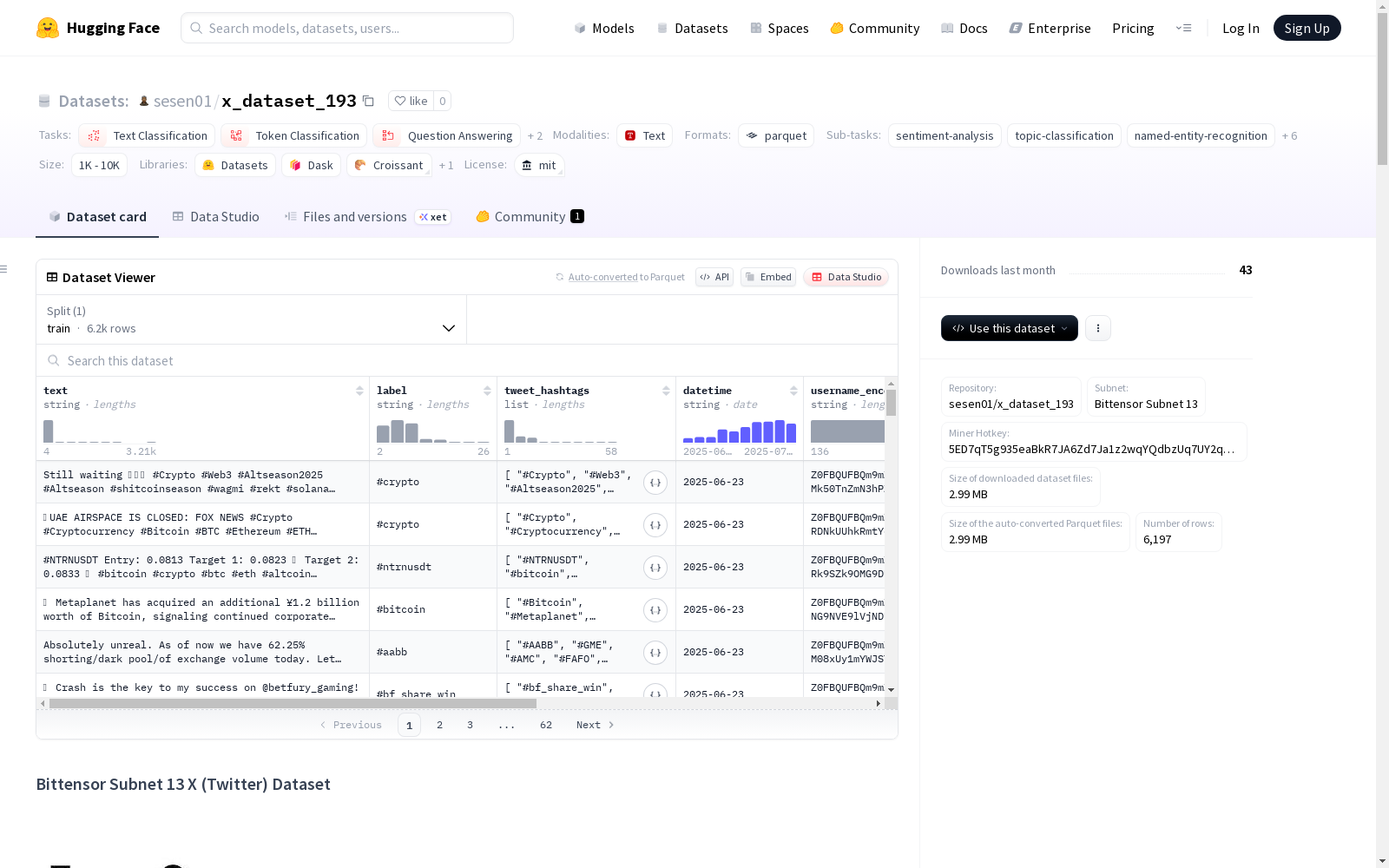Open the API button in Dataset Viewer
Screen dimensions: 1389x868
pos(714,277)
